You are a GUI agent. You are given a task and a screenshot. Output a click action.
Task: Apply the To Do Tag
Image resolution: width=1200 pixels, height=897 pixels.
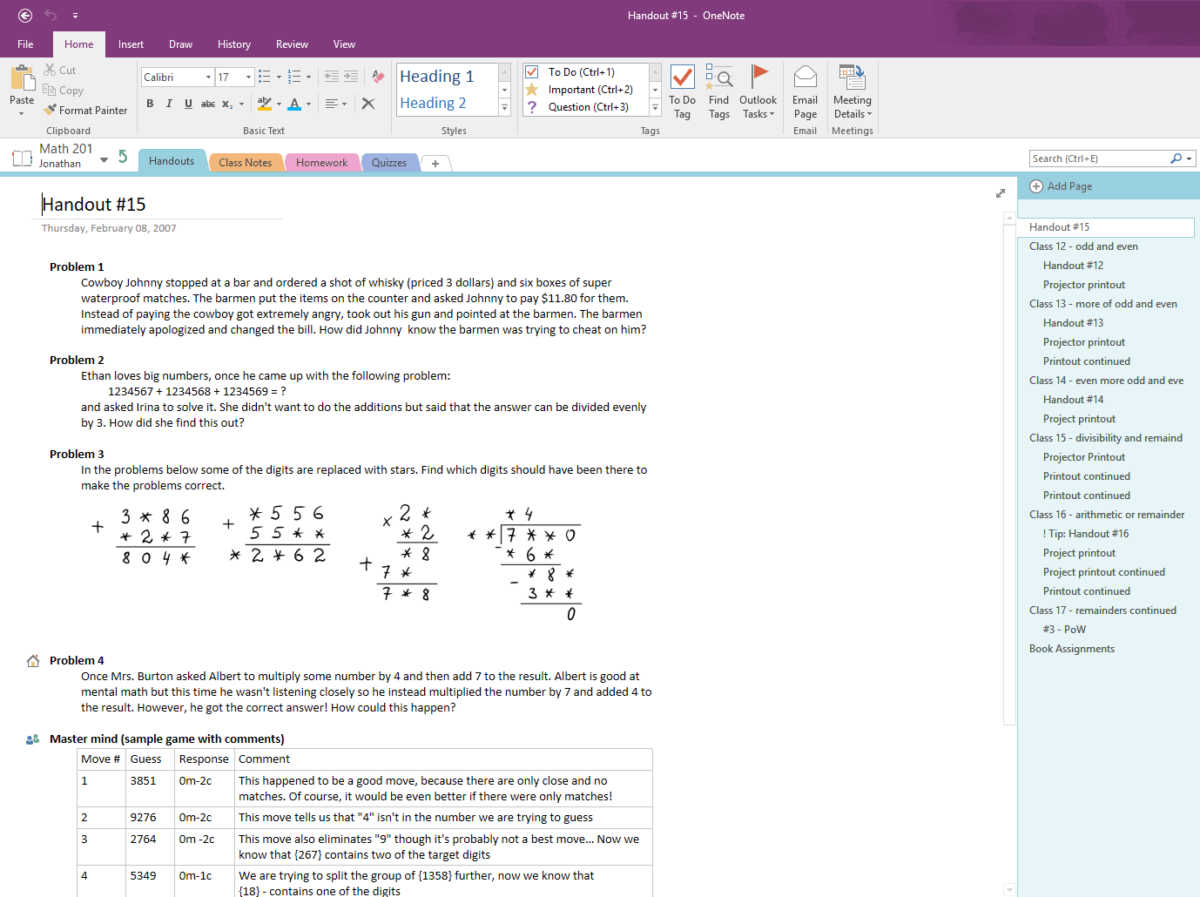click(682, 90)
